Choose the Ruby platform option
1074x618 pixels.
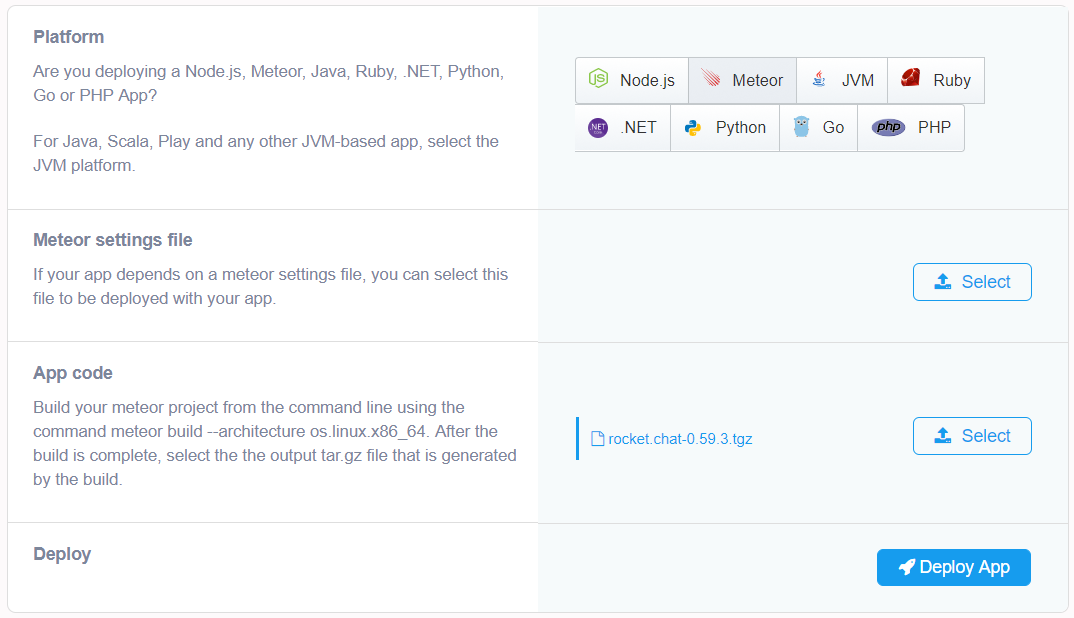(x=936, y=80)
